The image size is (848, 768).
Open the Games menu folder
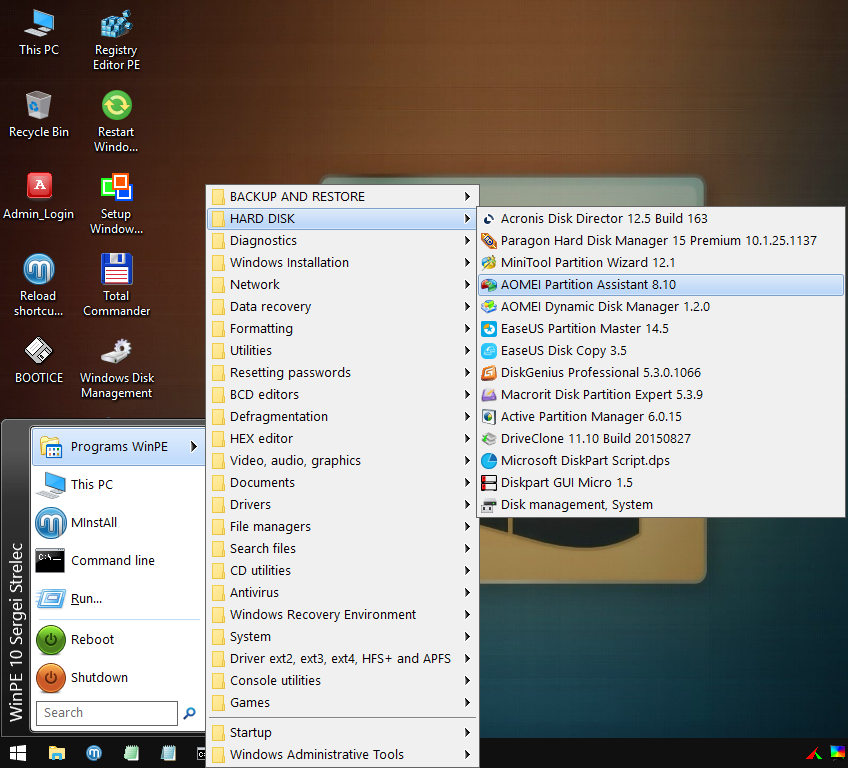[x=342, y=703]
